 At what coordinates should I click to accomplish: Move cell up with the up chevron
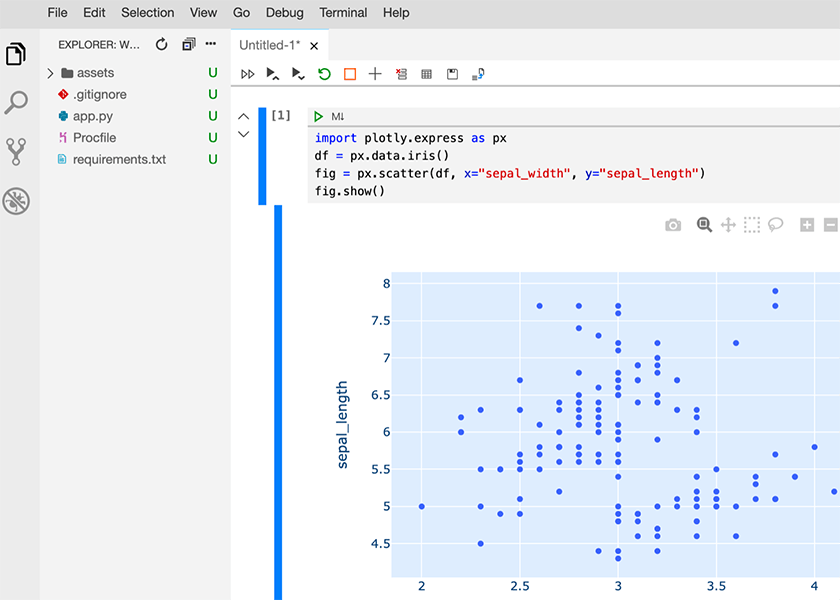tap(243, 116)
